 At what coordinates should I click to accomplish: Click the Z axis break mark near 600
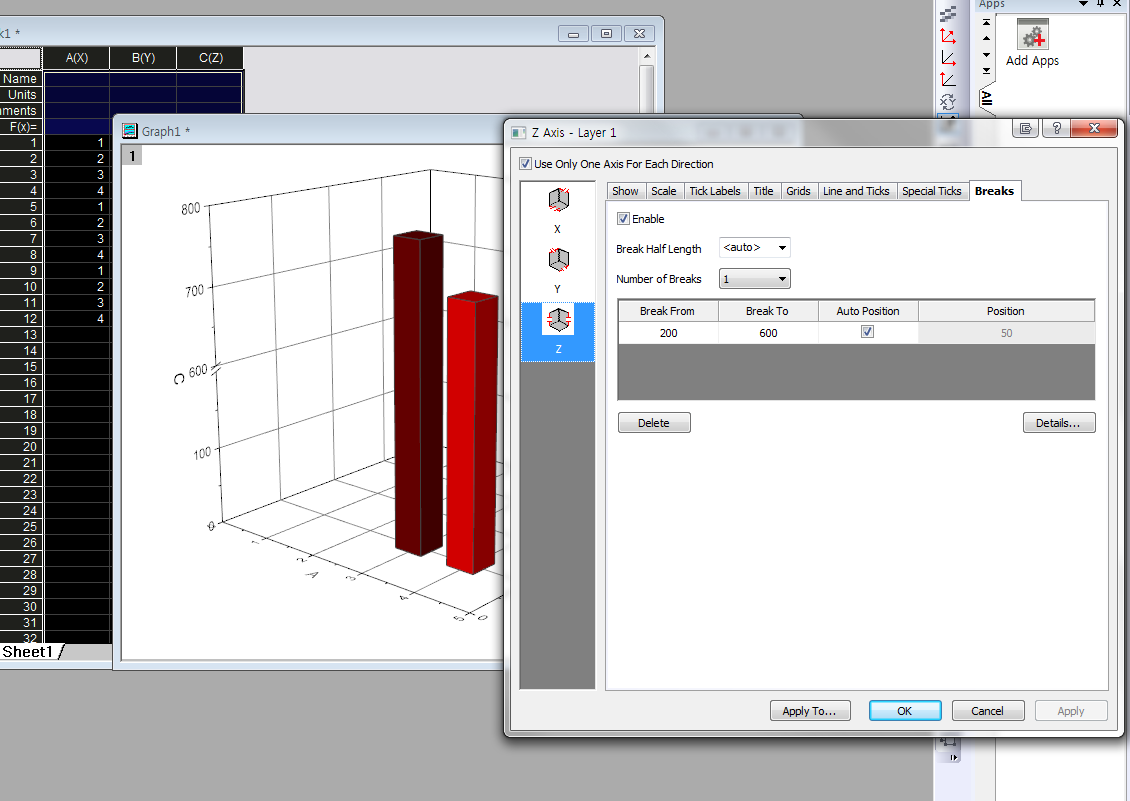coord(215,369)
